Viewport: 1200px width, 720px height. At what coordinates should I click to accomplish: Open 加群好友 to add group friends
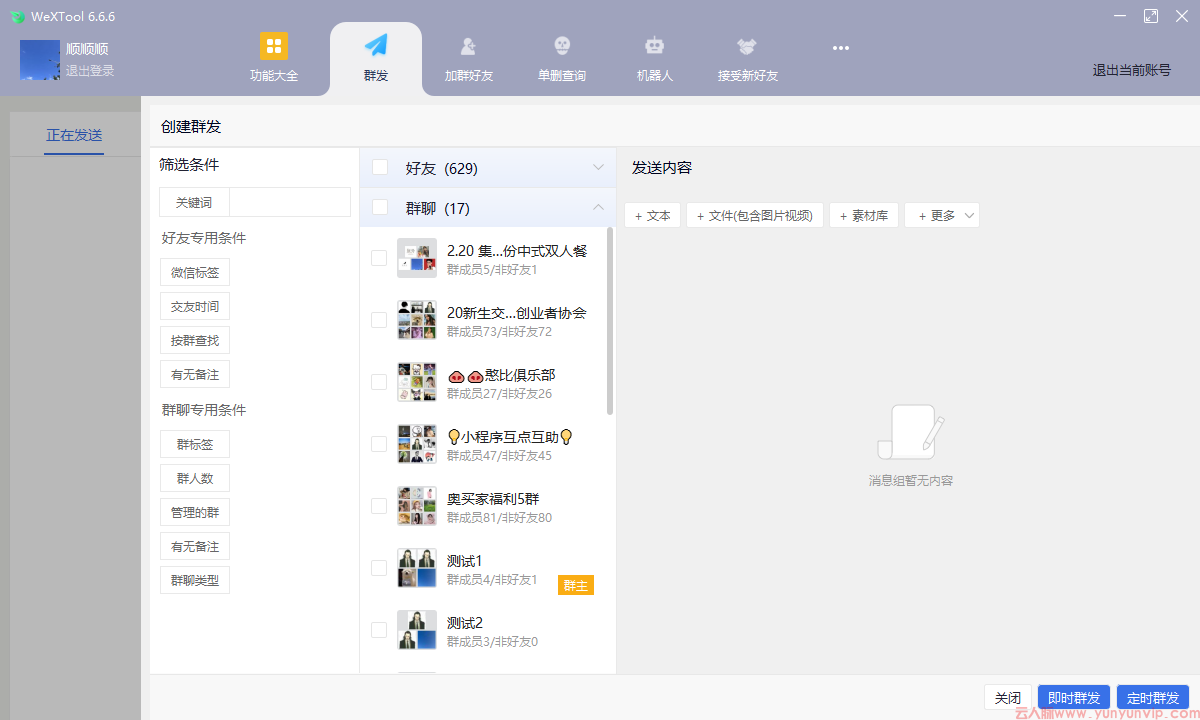coord(467,57)
